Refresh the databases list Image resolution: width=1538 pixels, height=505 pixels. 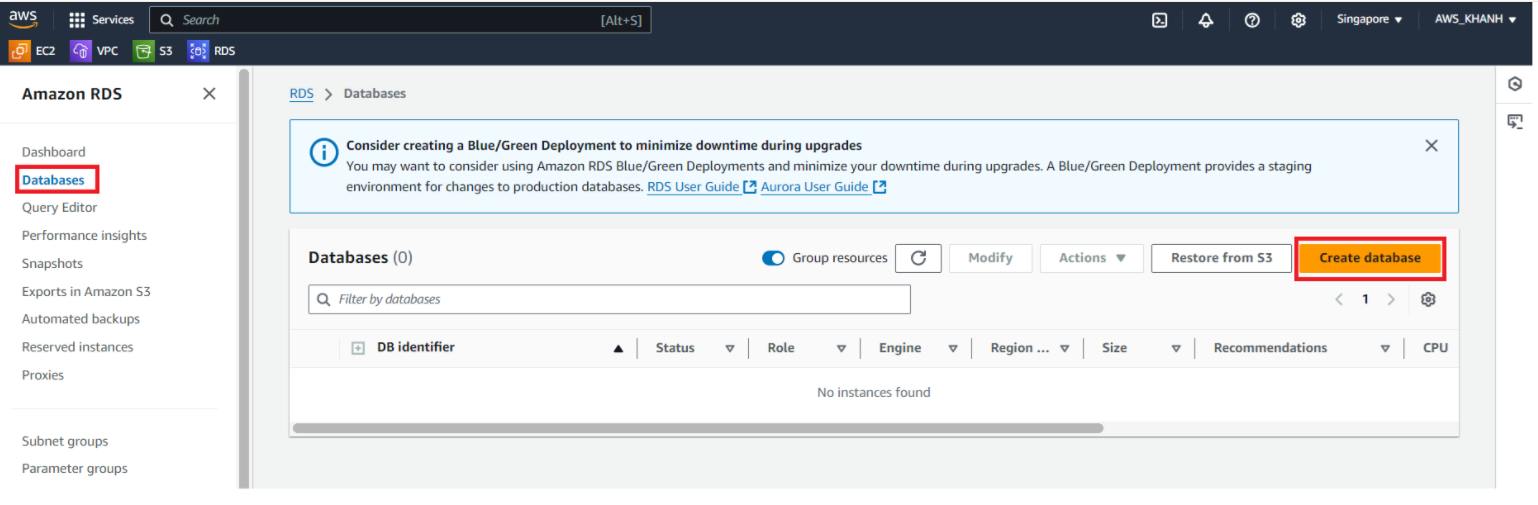(918, 258)
